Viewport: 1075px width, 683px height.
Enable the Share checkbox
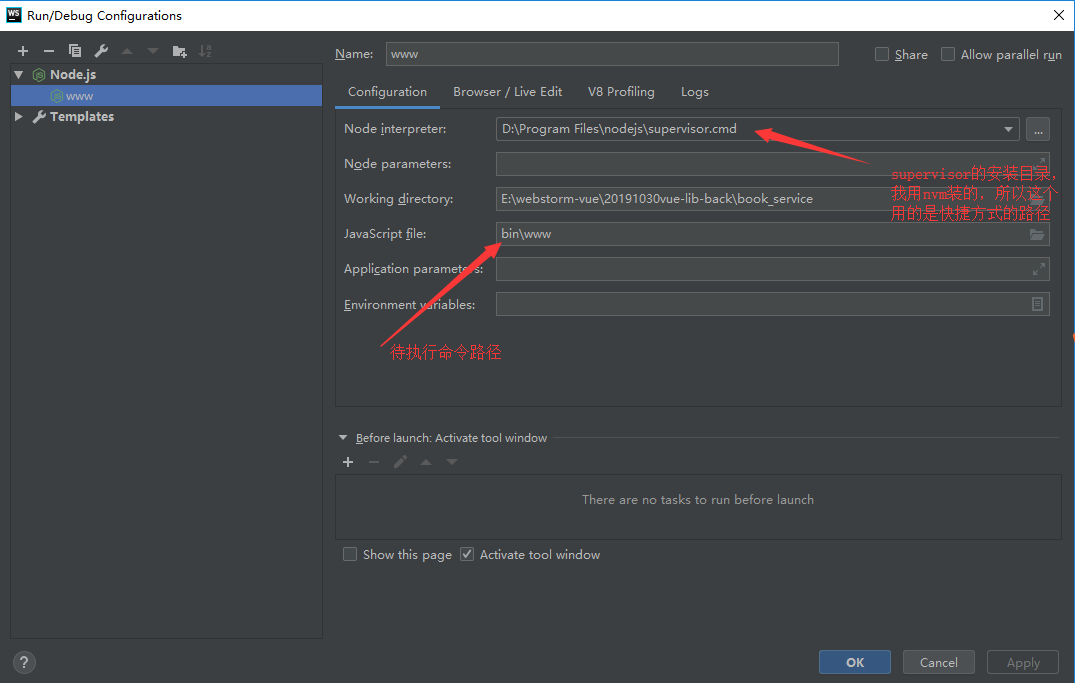click(881, 54)
